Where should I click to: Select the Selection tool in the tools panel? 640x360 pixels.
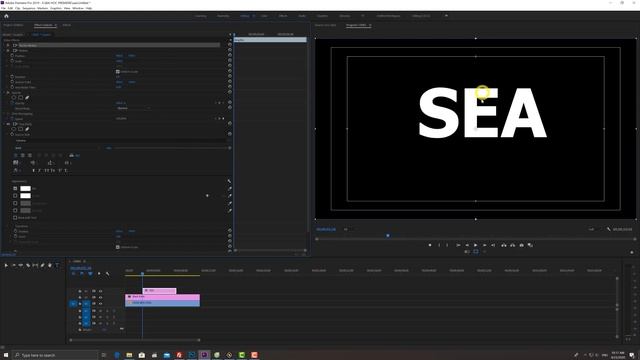coord(6,265)
